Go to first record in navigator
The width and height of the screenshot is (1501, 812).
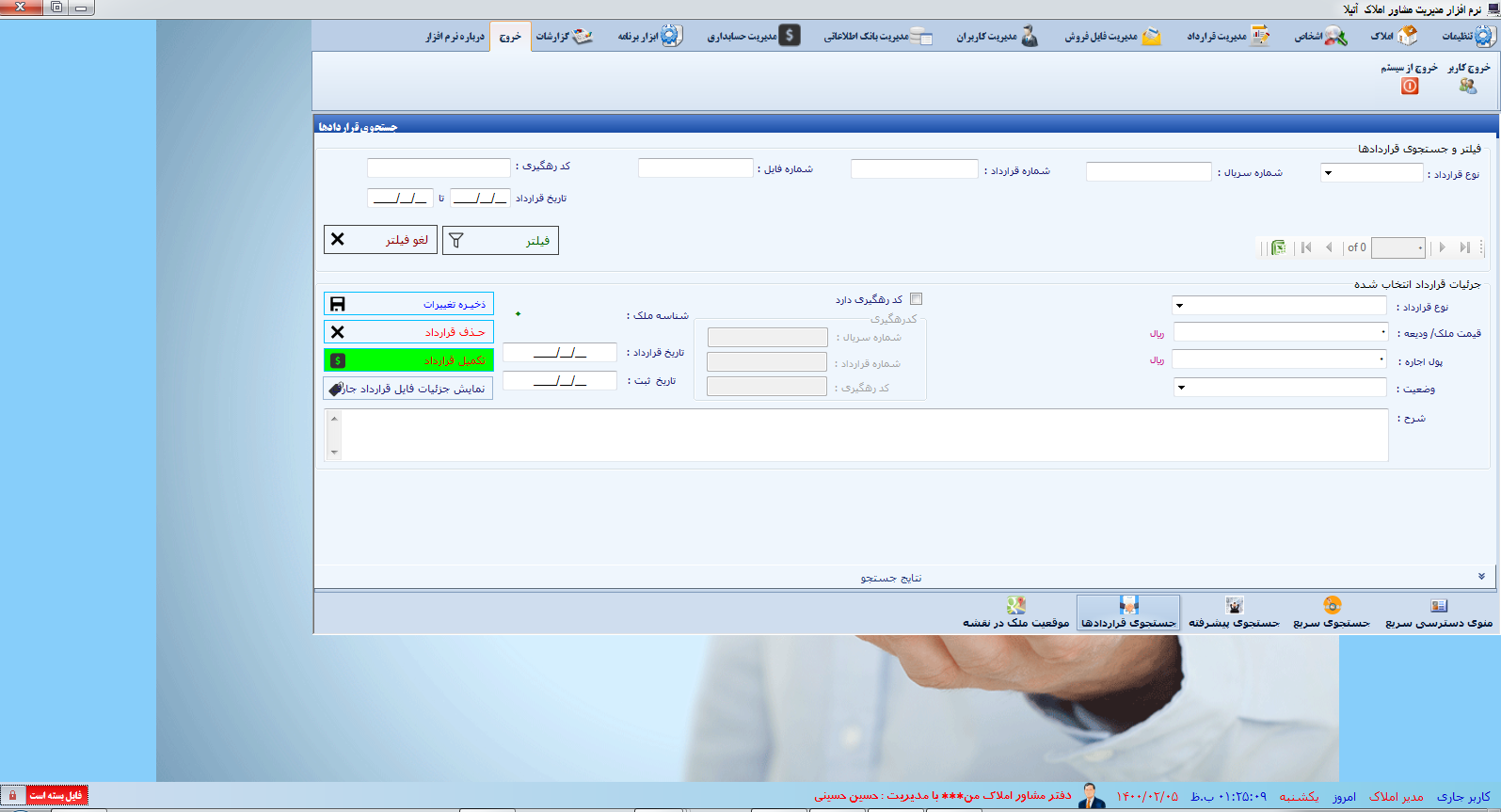(1306, 247)
